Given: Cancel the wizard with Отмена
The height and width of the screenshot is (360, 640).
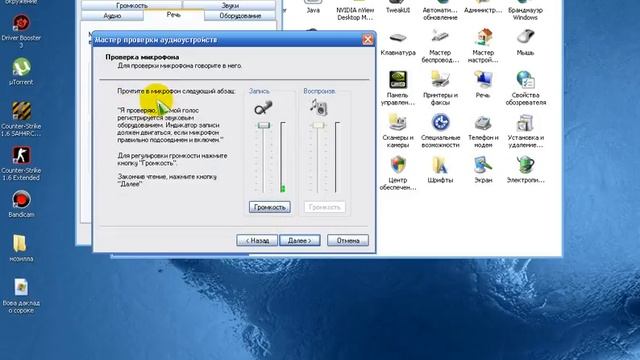Looking at the screenshot, I should (348, 240).
